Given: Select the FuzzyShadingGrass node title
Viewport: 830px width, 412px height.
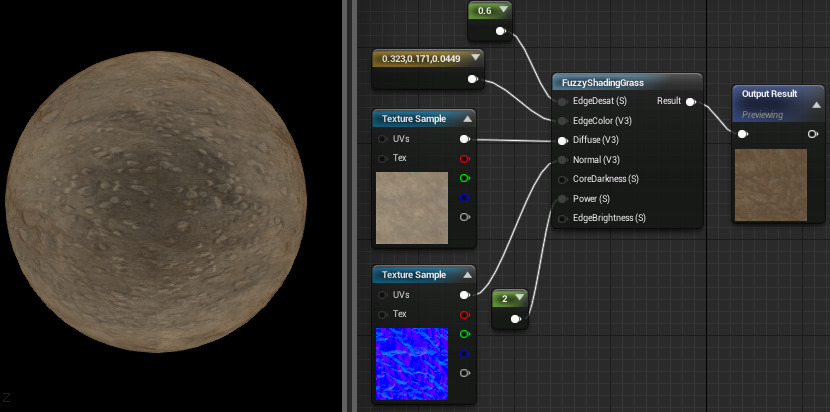Looking at the screenshot, I should [x=610, y=82].
